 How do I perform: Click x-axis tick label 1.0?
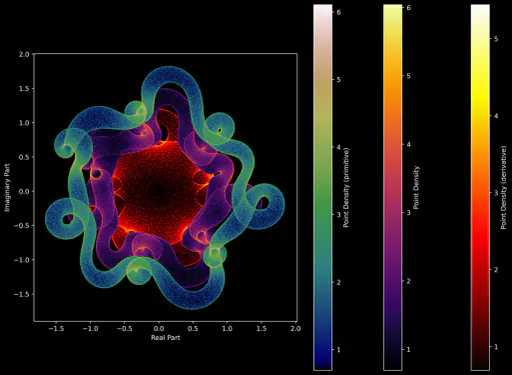[x=227, y=329]
